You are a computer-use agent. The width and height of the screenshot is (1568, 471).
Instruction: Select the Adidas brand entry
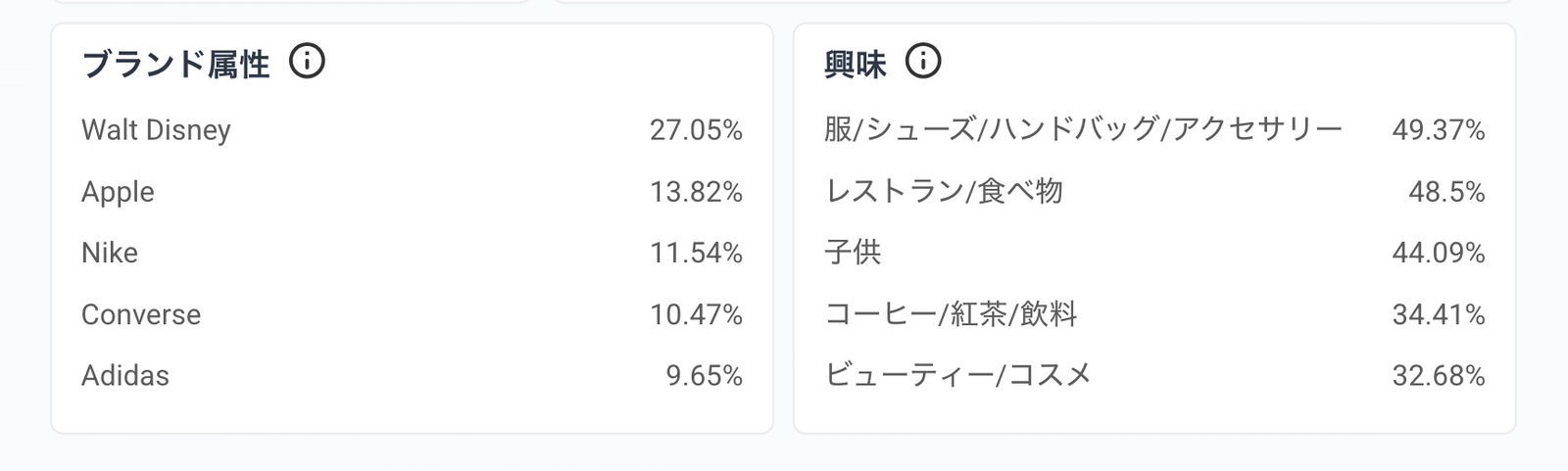click(125, 376)
